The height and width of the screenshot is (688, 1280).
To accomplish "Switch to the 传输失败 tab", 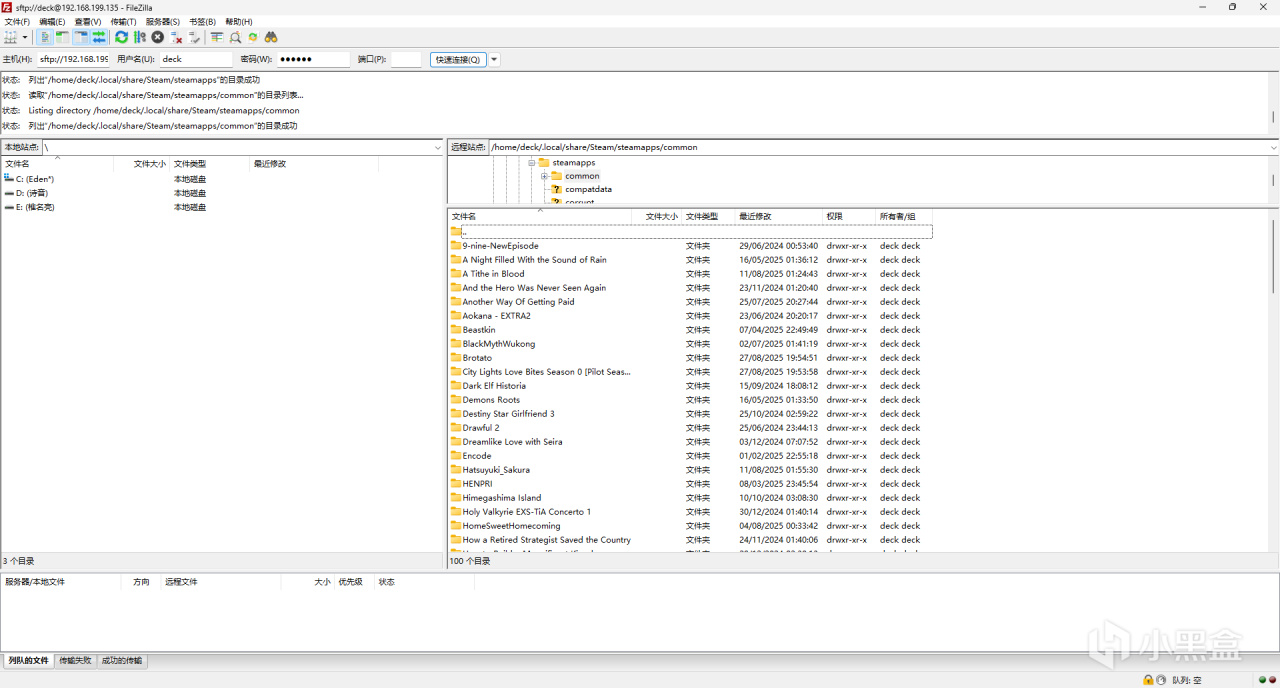I will pos(75,661).
